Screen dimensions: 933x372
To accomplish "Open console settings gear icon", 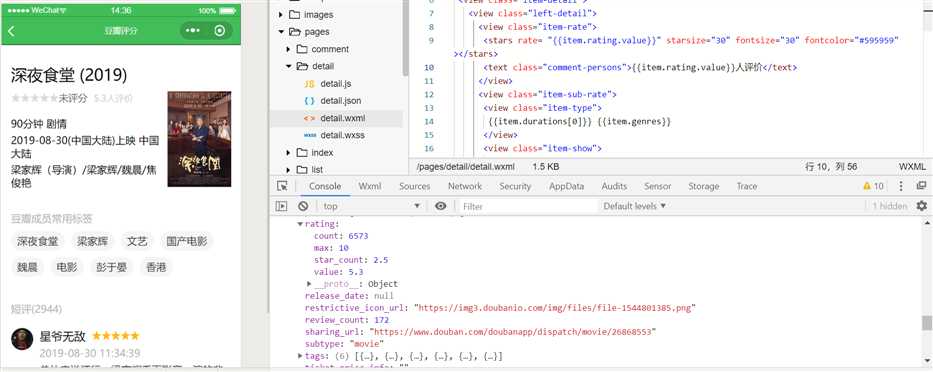I will [x=922, y=206].
